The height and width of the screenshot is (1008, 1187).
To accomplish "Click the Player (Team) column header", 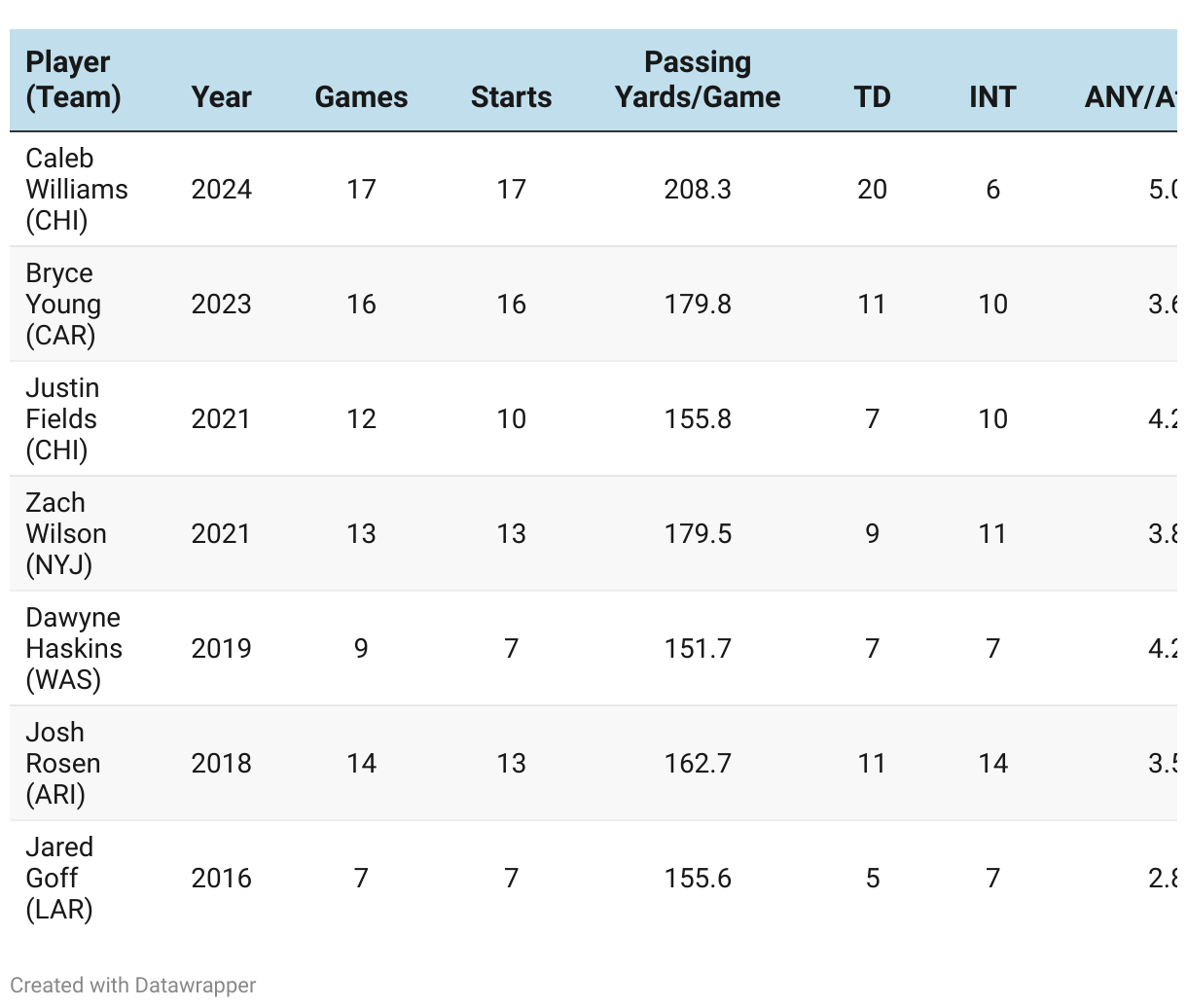I will (73, 80).
